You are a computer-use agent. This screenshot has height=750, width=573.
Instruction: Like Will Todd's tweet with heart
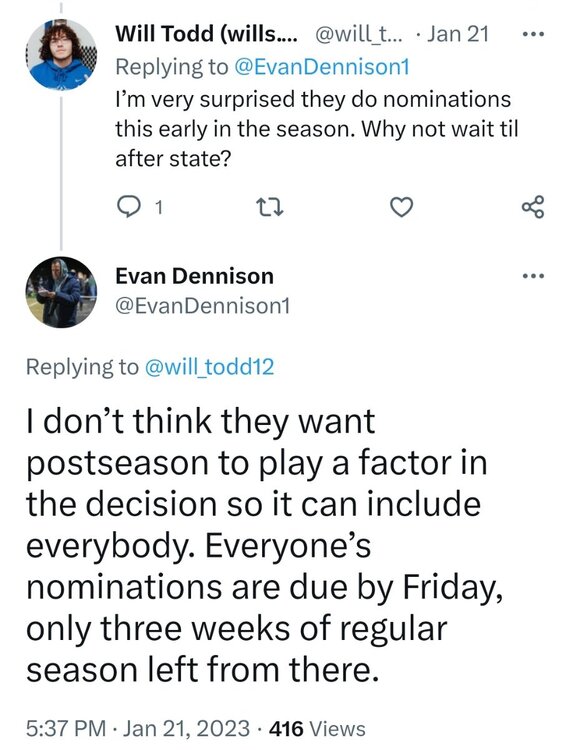(401, 208)
